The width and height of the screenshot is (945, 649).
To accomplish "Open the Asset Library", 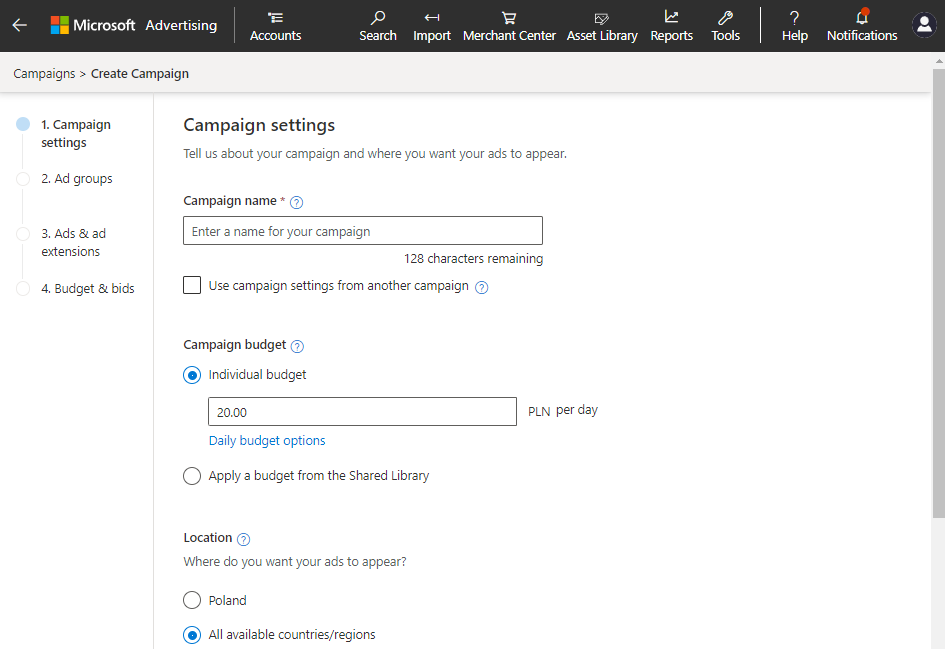I will (x=602, y=18).
